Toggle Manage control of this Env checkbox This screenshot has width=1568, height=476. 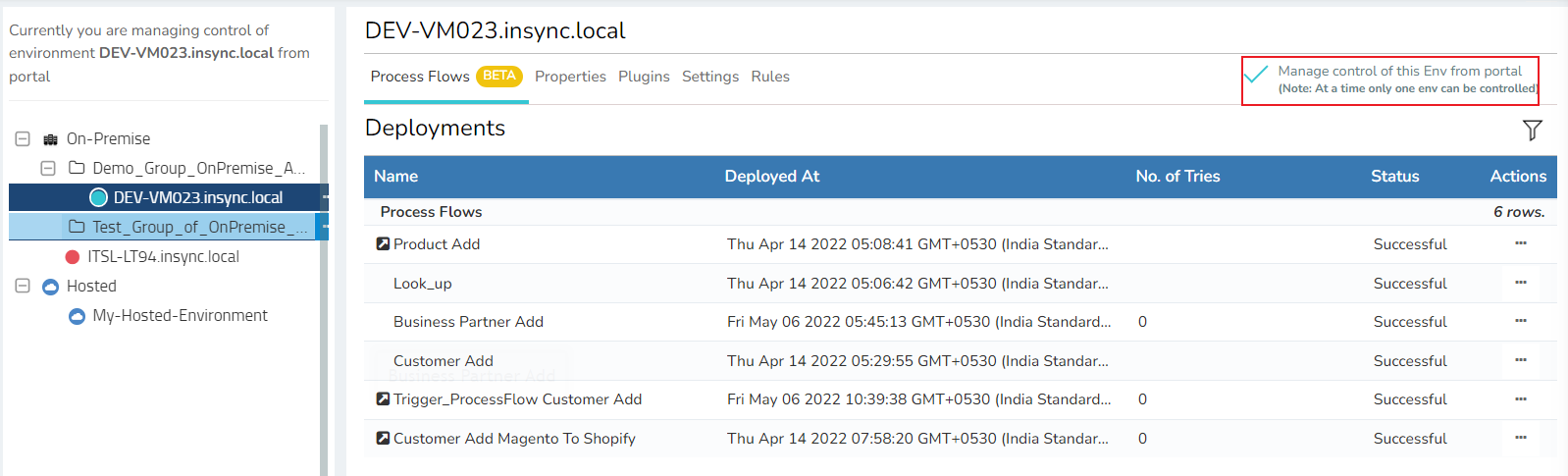pyautogui.click(x=1256, y=74)
